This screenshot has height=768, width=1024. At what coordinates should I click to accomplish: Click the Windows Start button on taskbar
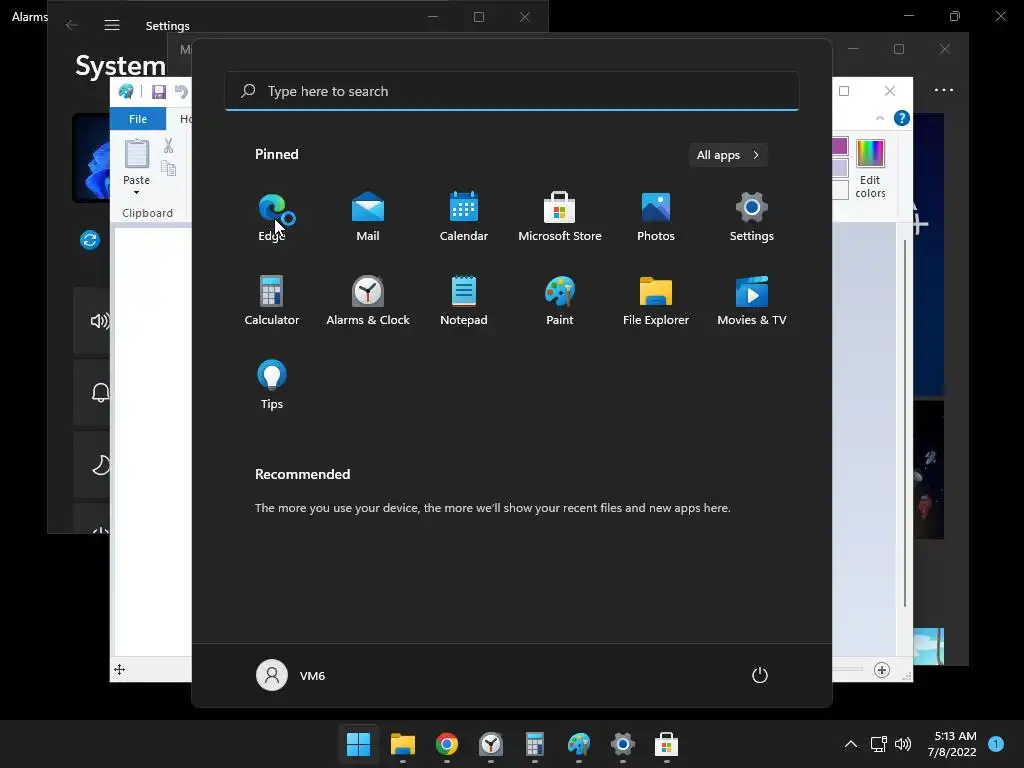click(x=359, y=744)
